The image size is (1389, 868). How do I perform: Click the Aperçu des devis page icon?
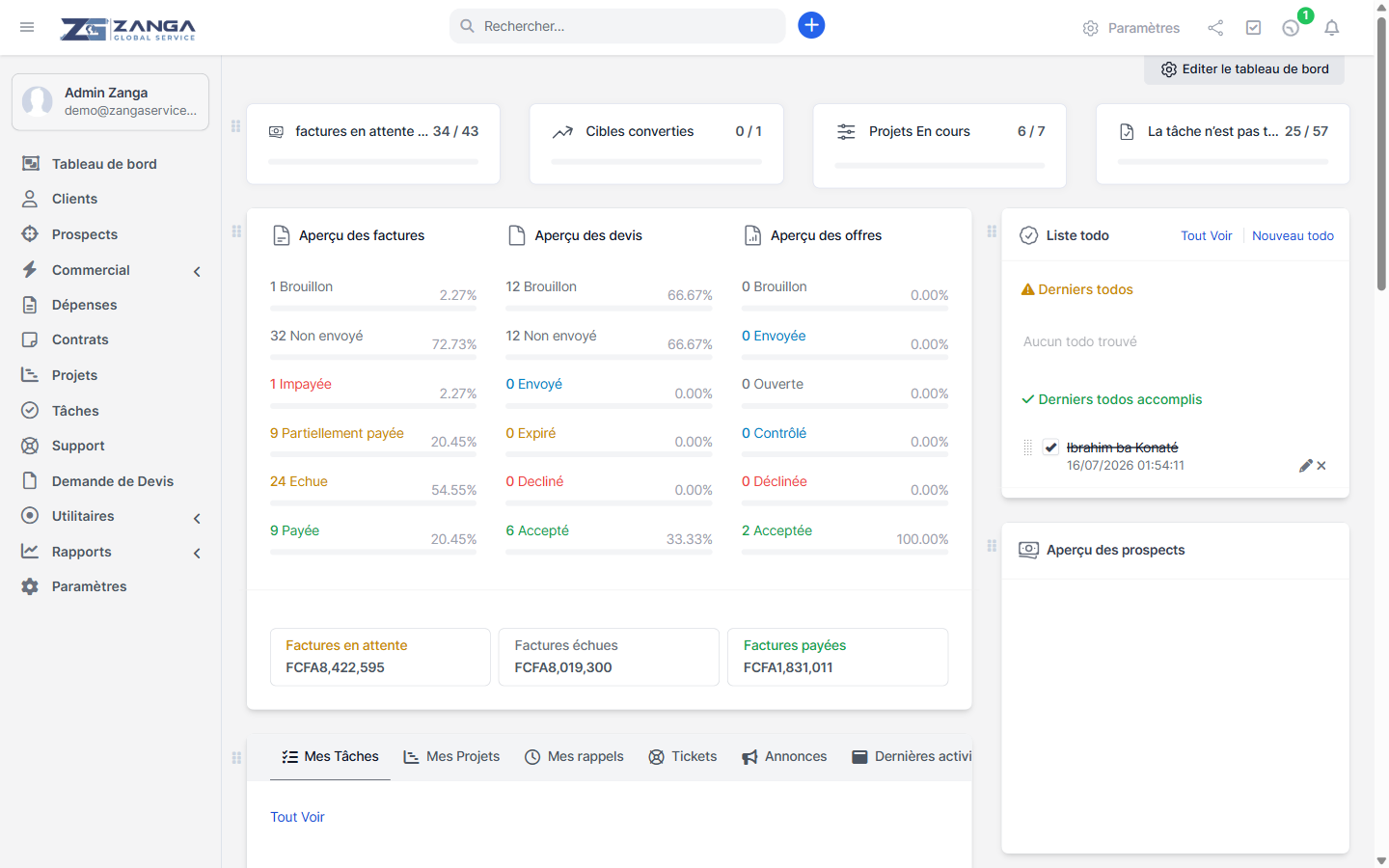(517, 235)
